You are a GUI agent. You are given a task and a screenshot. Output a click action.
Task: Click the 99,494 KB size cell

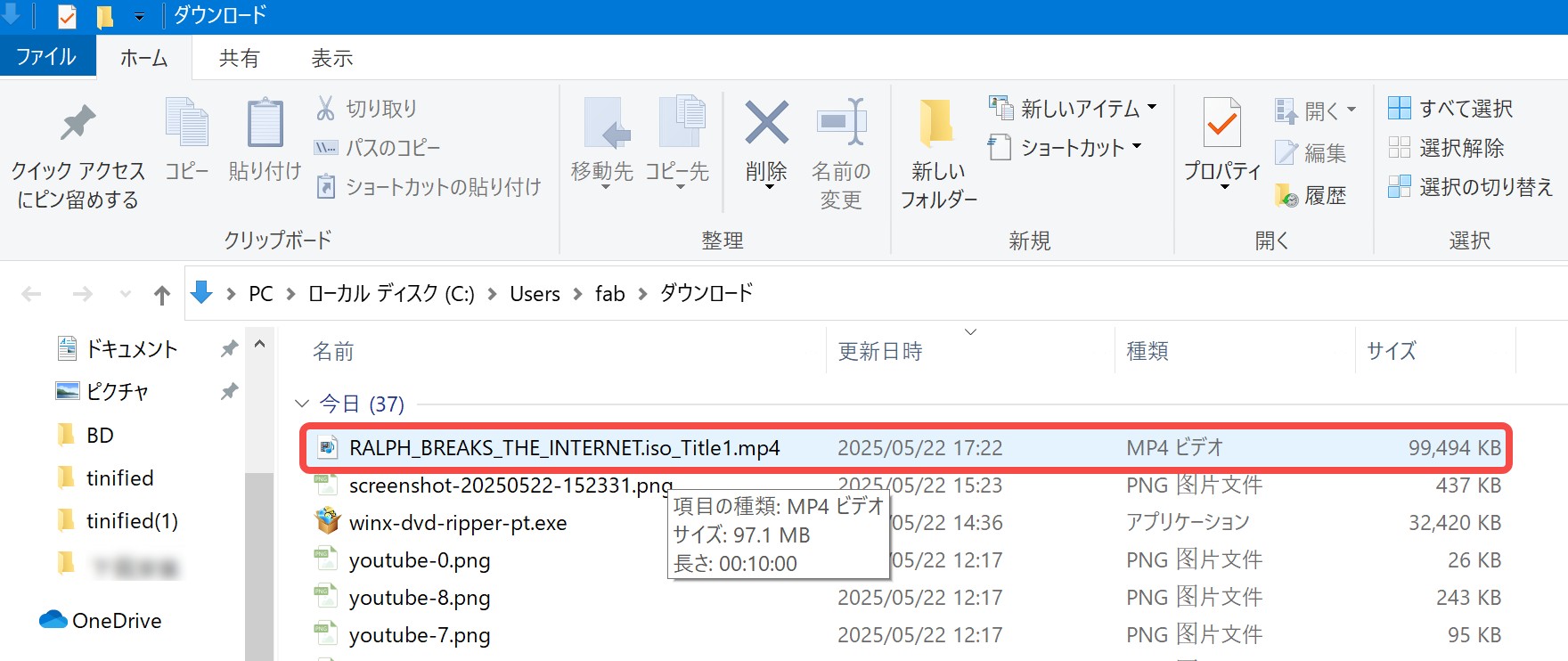click(x=1454, y=447)
